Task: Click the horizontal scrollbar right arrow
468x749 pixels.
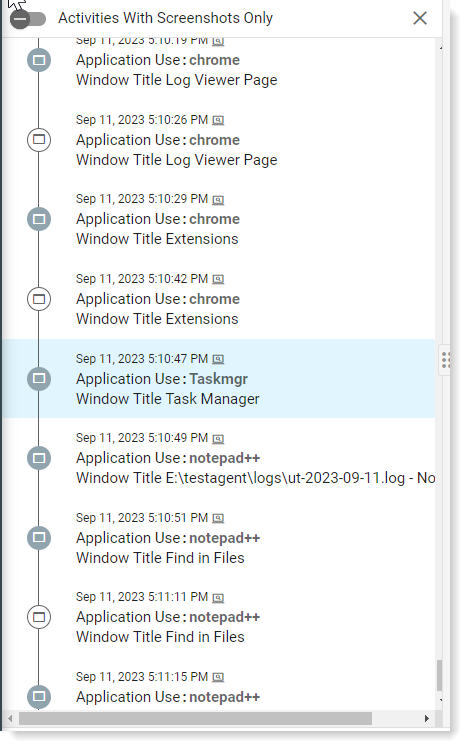Action: point(426,718)
